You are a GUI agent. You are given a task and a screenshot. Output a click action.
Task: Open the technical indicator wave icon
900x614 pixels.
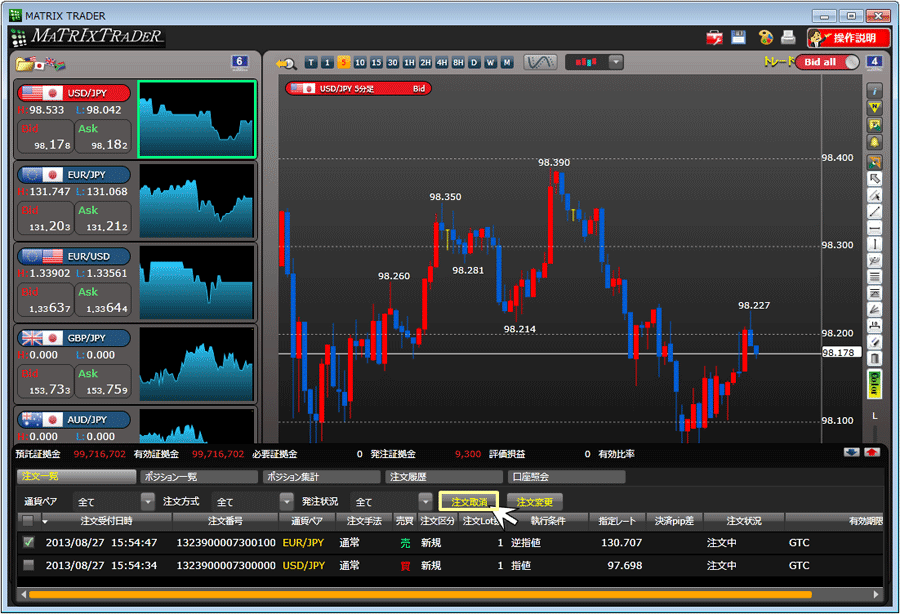coord(540,62)
